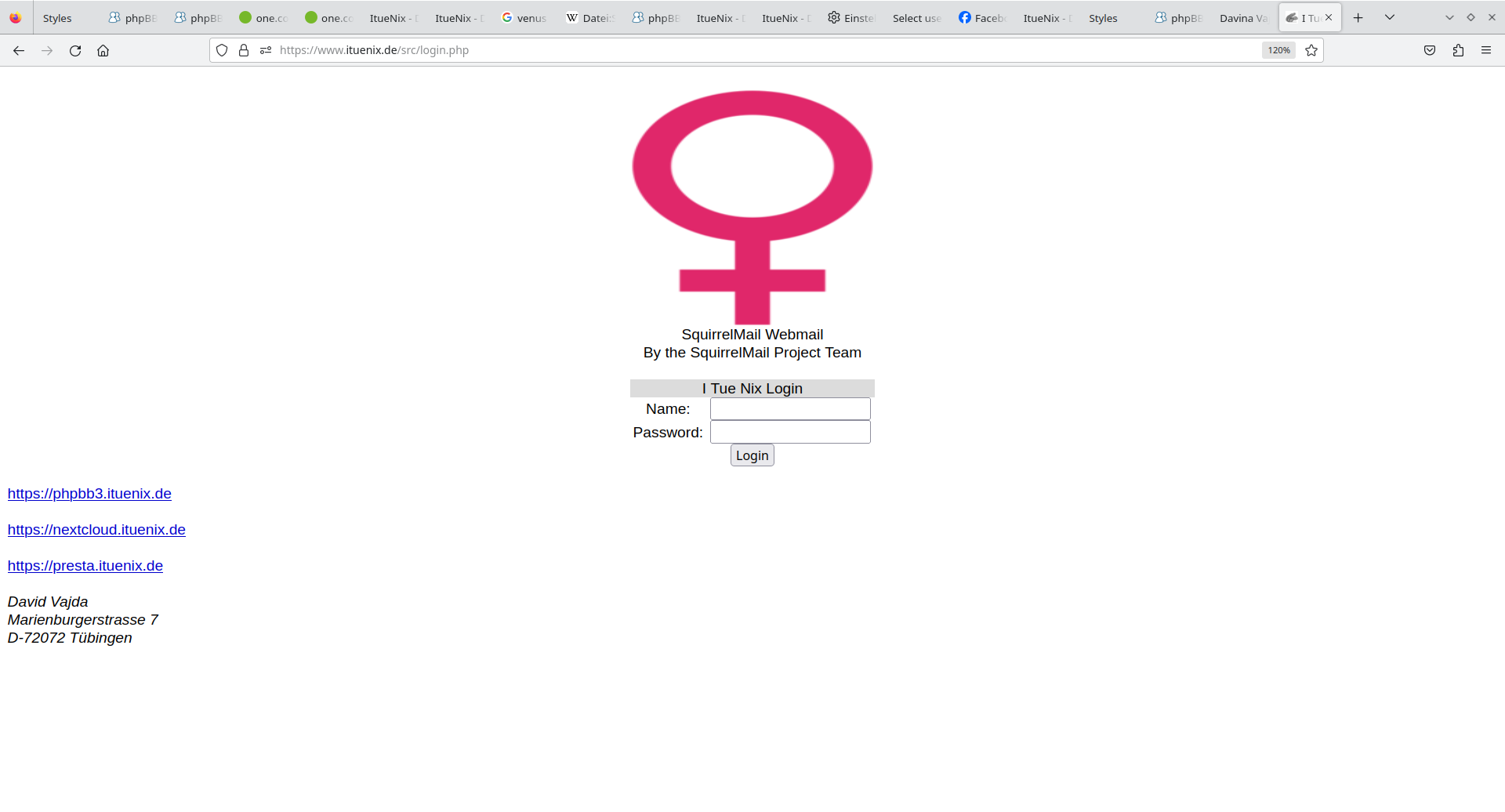The width and height of the screenshot is (1505, 812).
Task: Open the Firefox hamburger application menu
Action: [x=1486, y=50]
